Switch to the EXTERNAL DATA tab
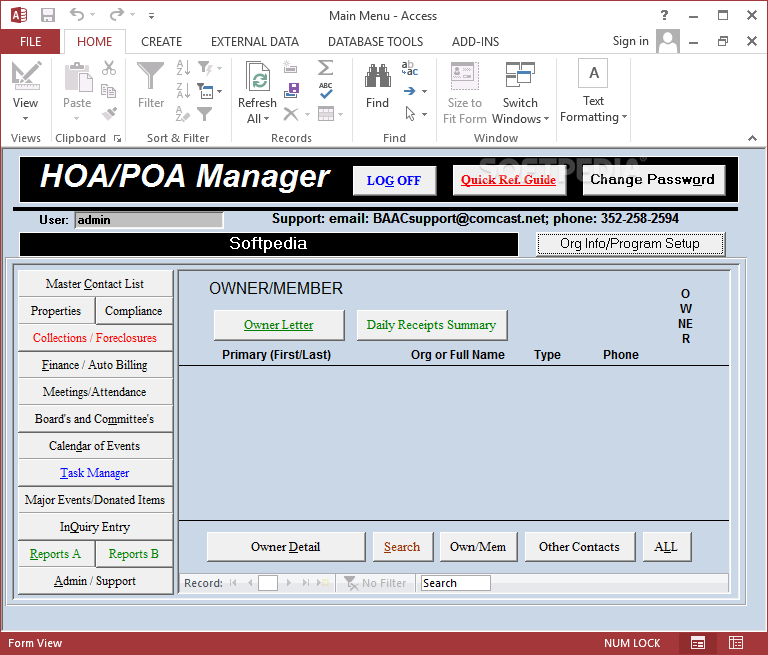The height and width of the screenshot is (655, 768). coord(255,42)
